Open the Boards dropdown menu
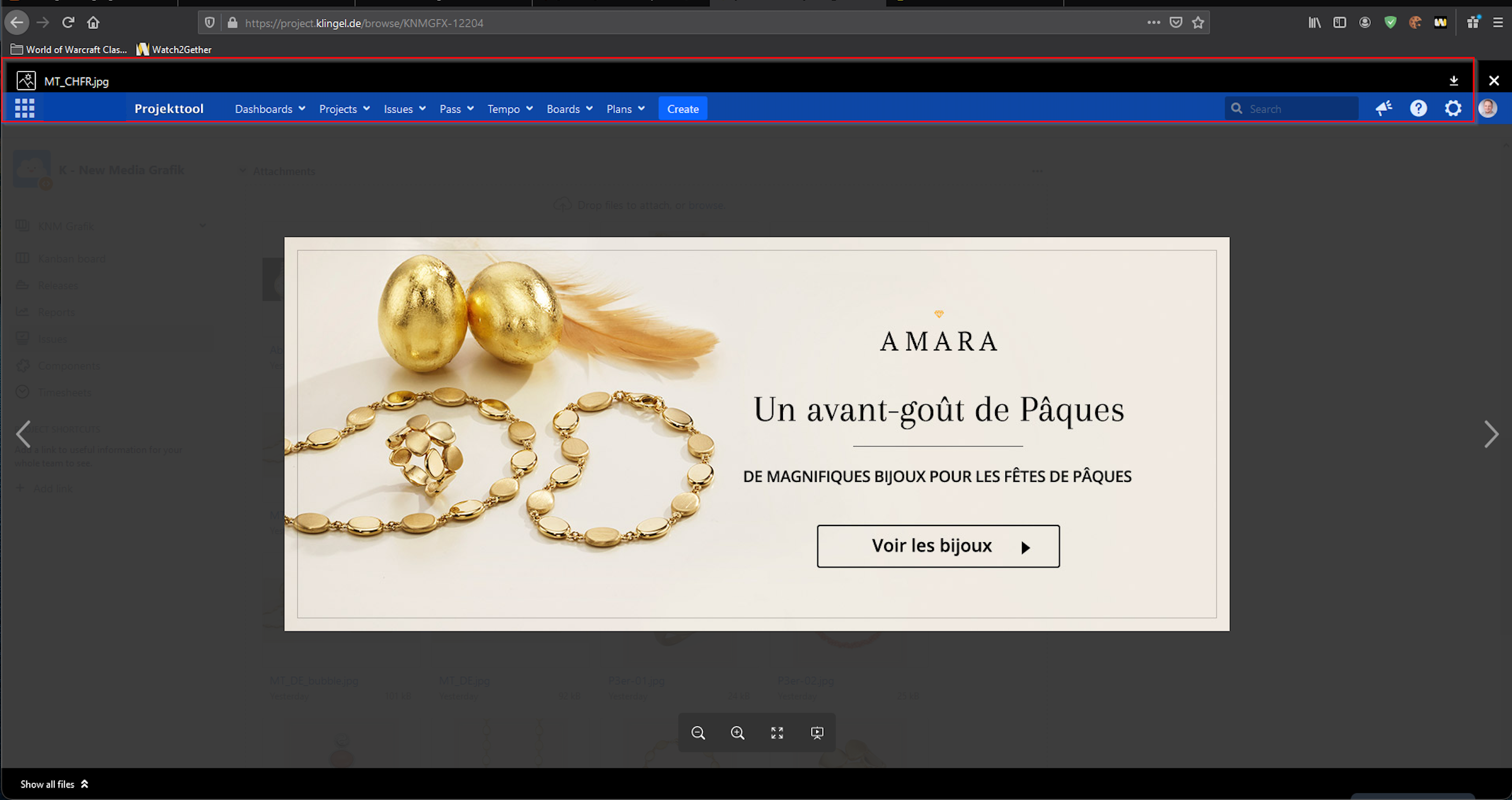This screenshot has width=1512, height=800. (x=569, y=109)
